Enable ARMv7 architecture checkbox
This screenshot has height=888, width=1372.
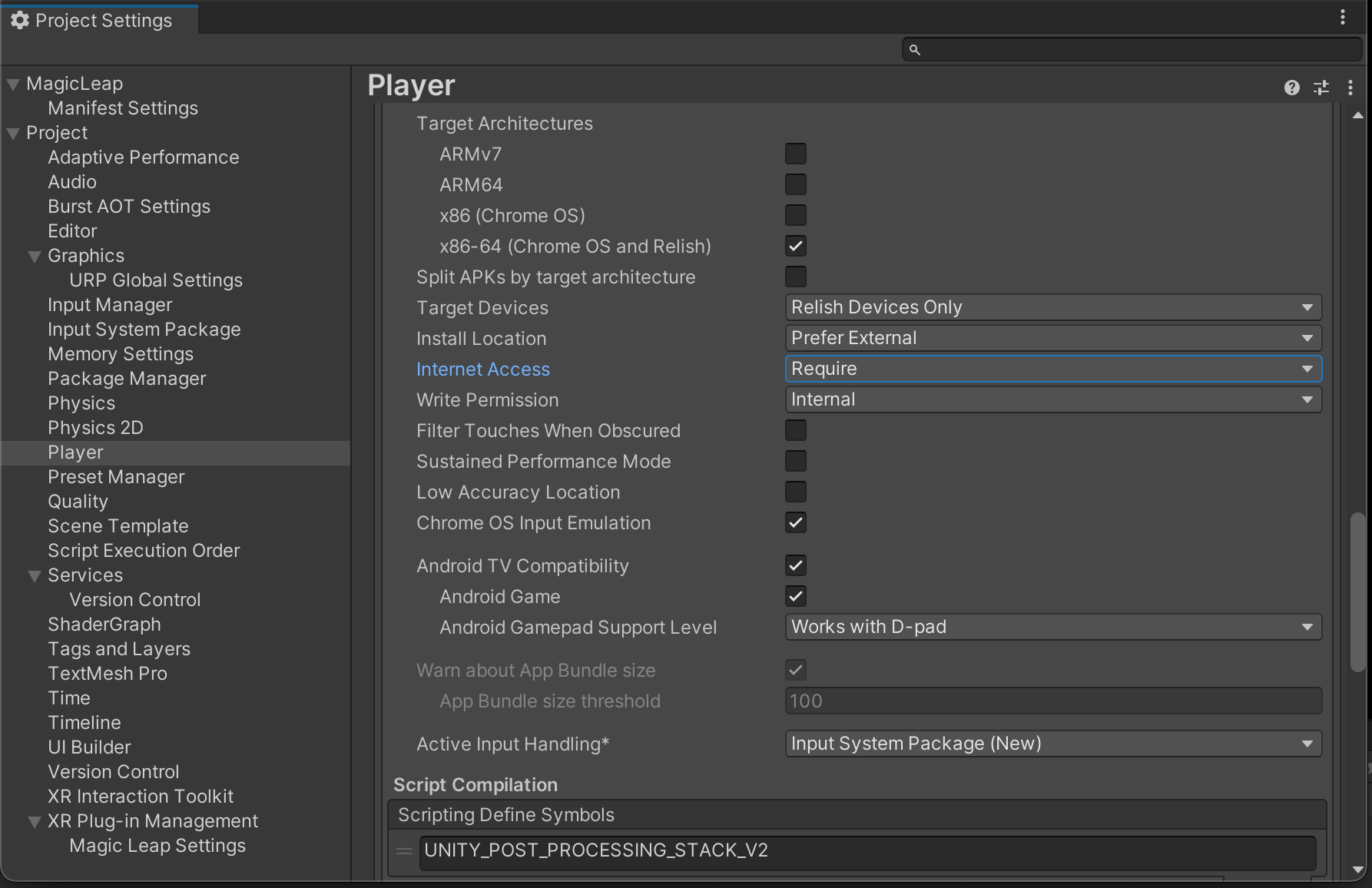[796, 154]
